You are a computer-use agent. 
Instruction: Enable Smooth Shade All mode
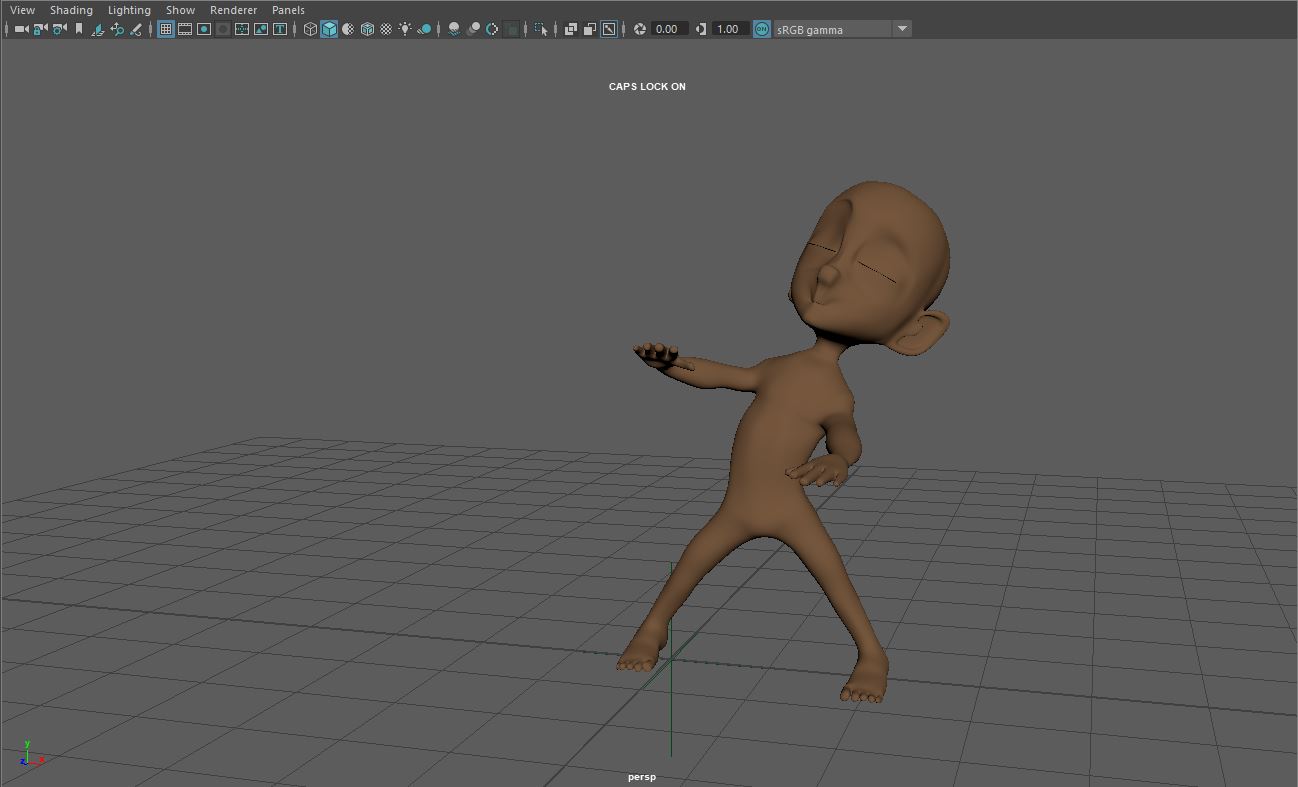coord(329,29)
